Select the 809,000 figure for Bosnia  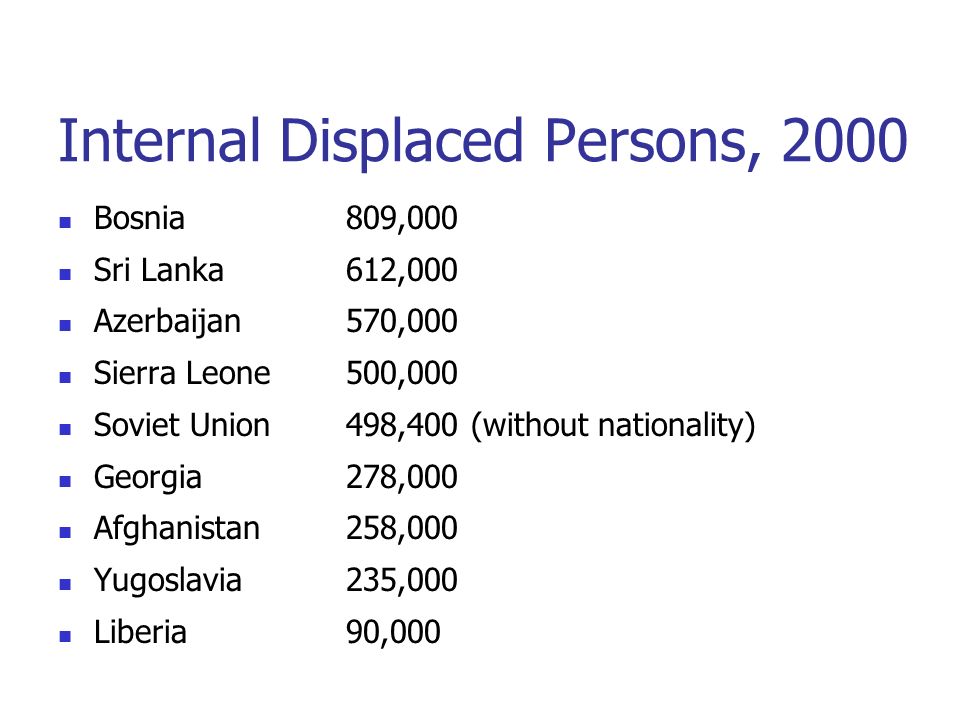tap(402, 219)
